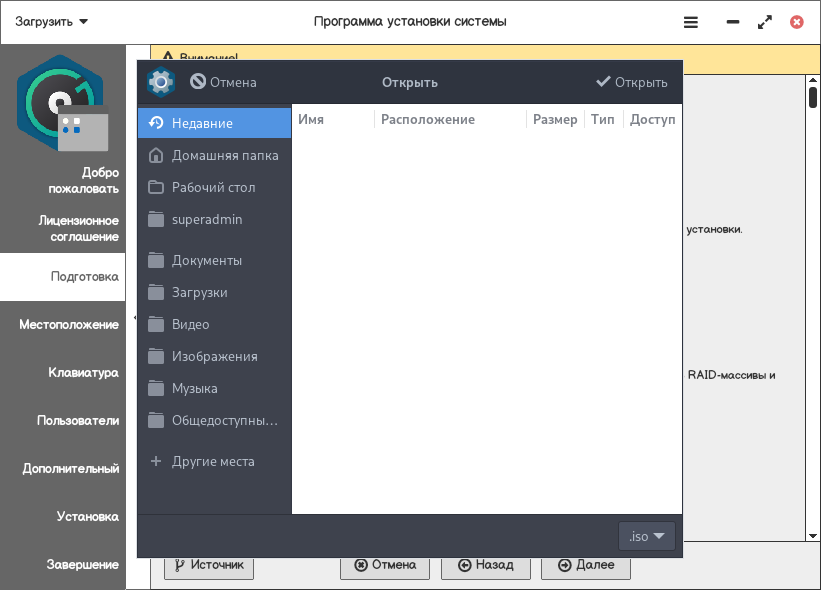Click the hamburger menu icon in the title bar
The image size is (821, 590).
691,21
